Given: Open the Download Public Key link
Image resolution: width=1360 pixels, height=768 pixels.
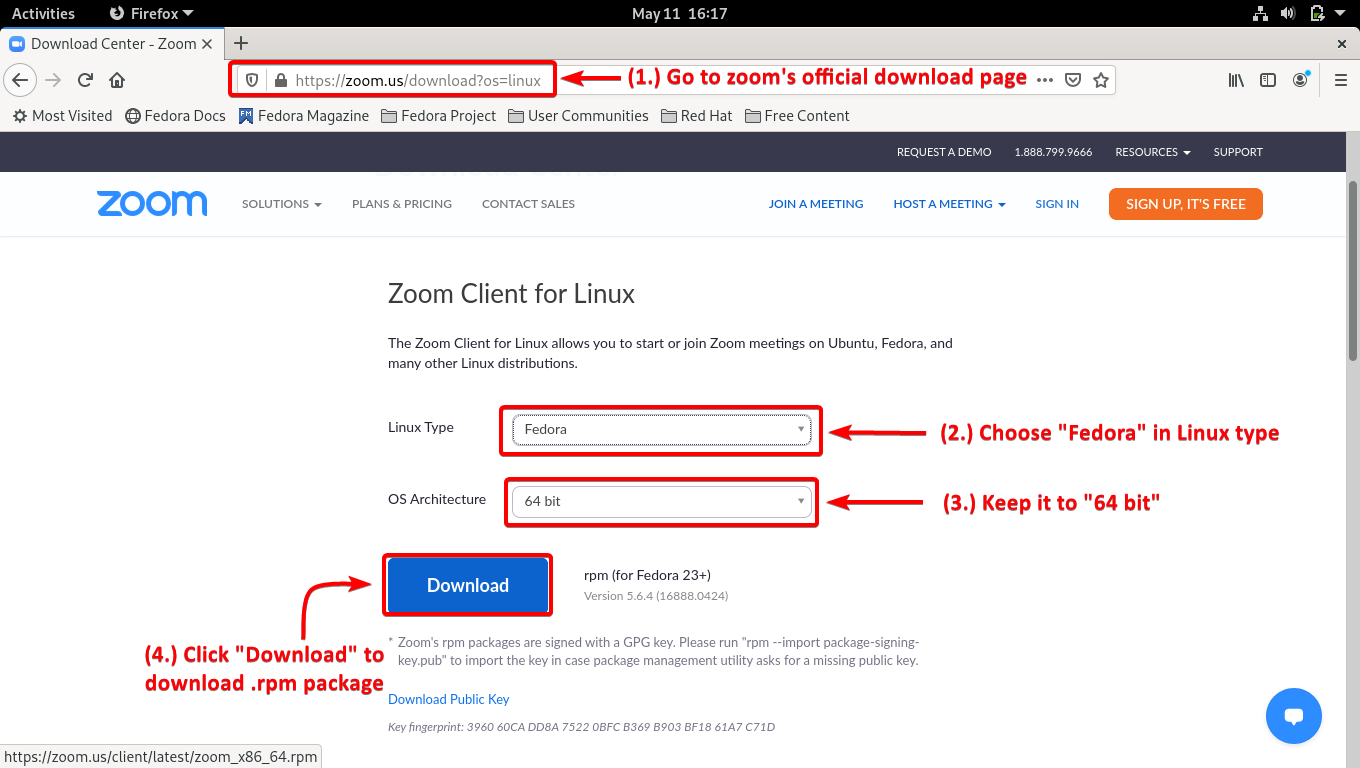Looking at the screenshot, I should coord(448,699).
